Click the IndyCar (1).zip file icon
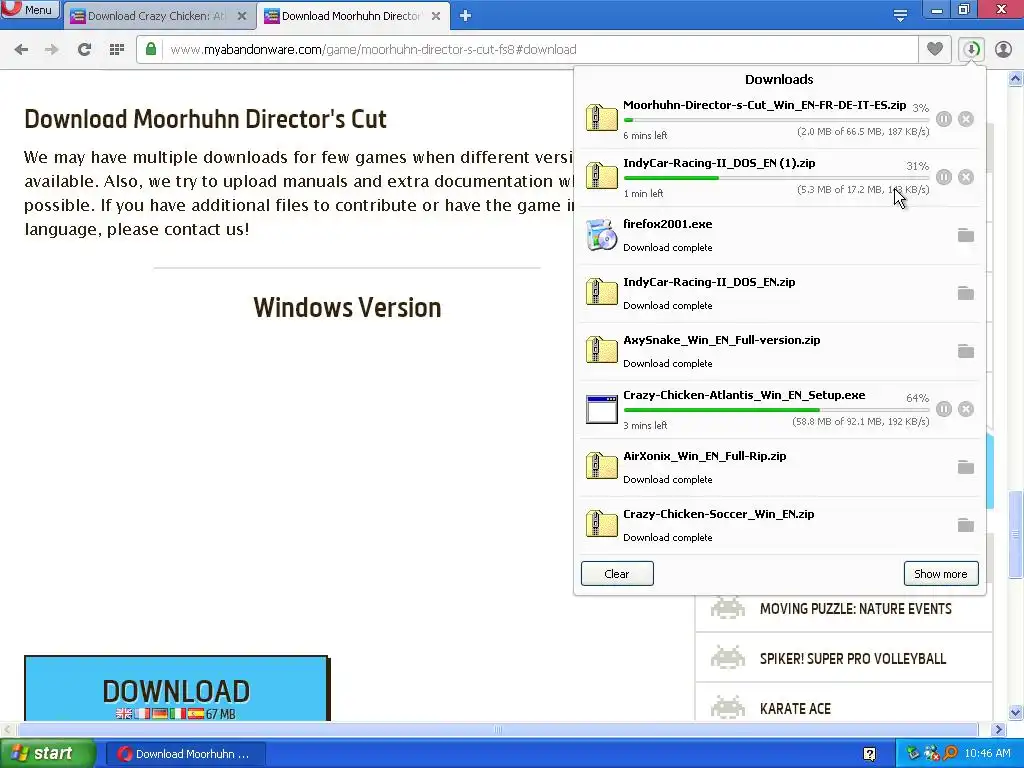 tap(601, 176)
